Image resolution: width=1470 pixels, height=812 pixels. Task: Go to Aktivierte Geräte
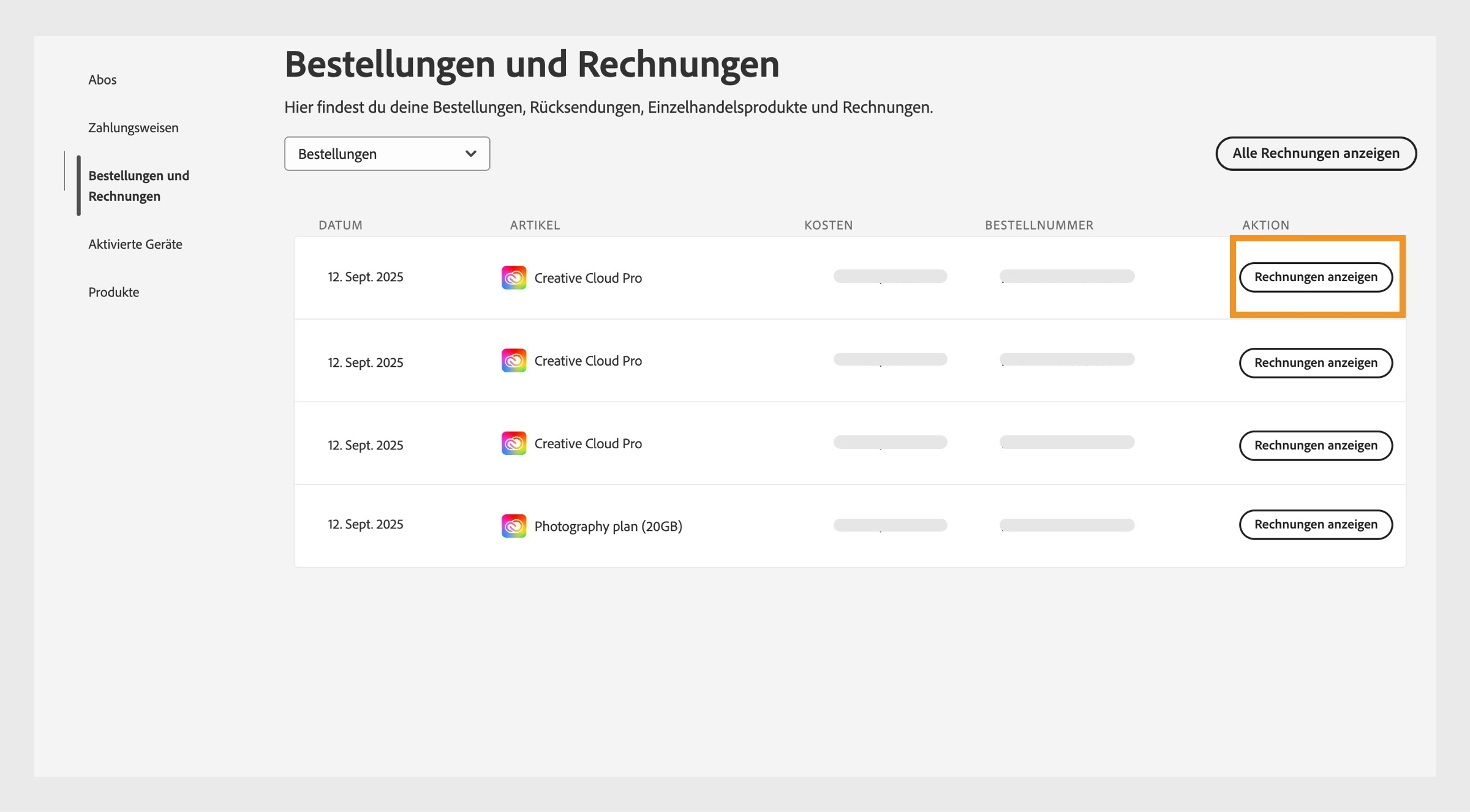135,244
